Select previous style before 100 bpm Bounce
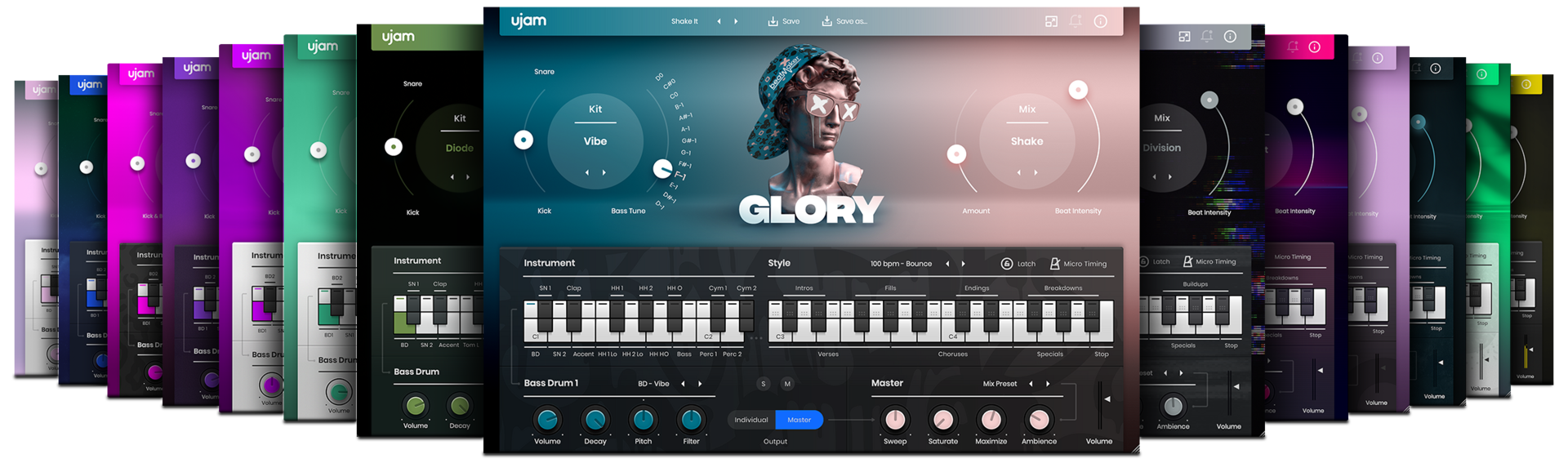Image resolution: width=1568 pixels, height=463 pixels. click(947, 264)
